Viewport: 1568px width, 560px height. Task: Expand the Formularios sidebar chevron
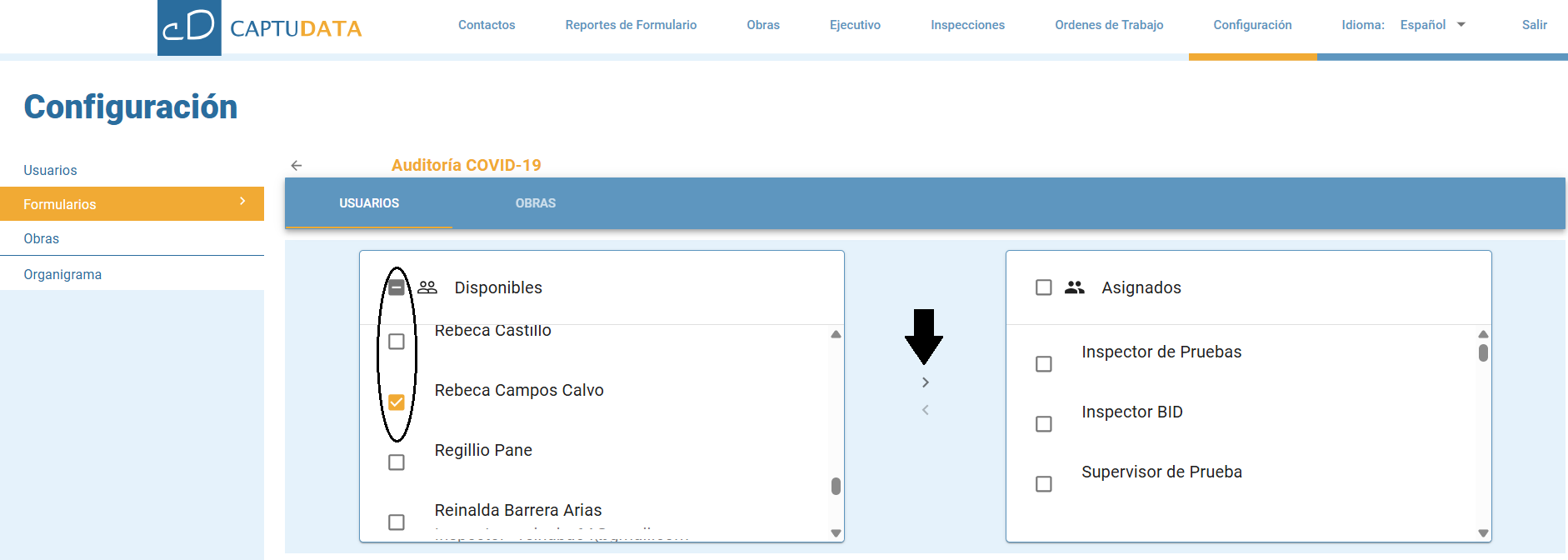click(x=242, y=202)
